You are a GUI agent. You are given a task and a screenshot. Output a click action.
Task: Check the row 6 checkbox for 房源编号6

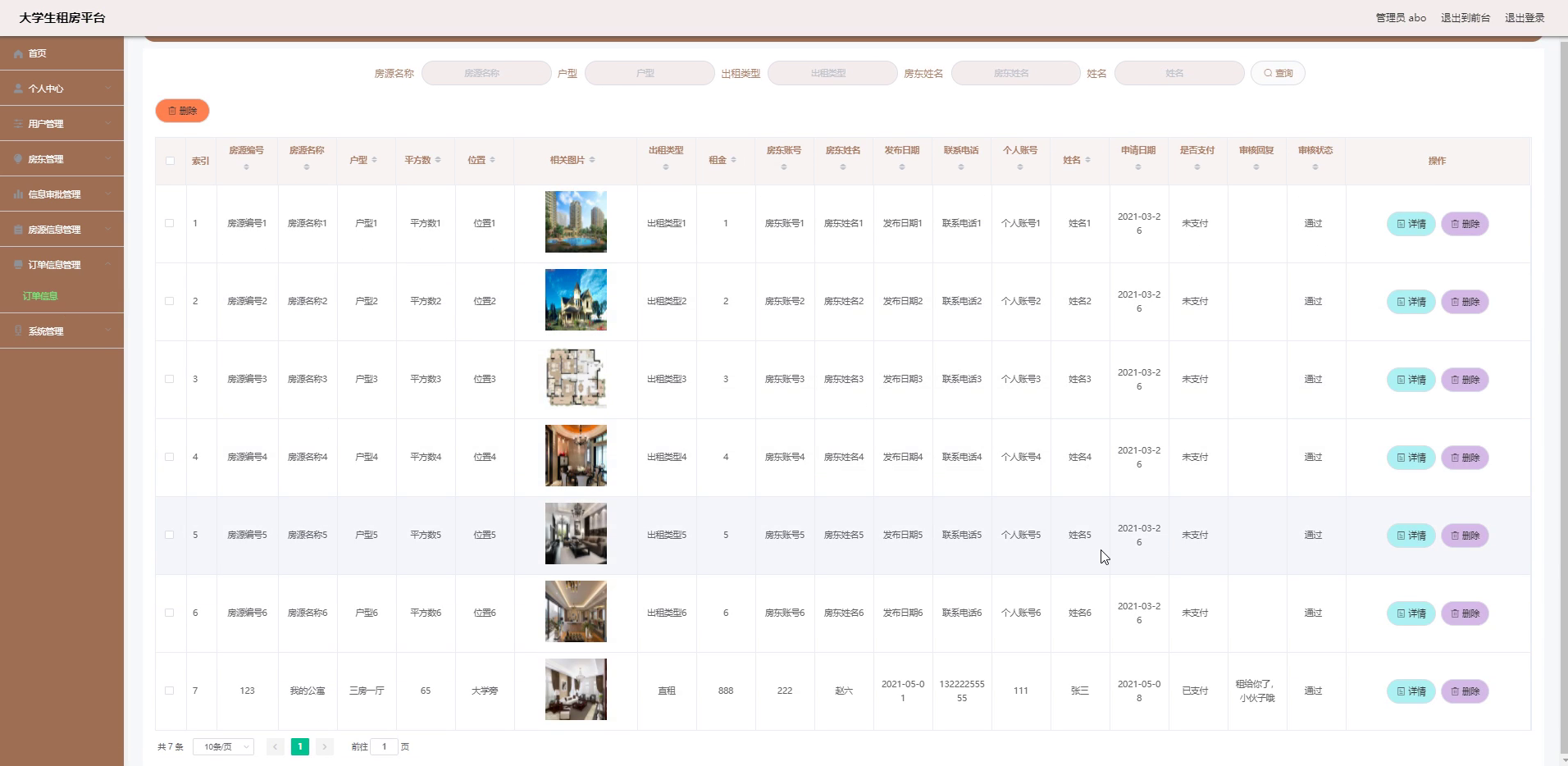[170, 613]
